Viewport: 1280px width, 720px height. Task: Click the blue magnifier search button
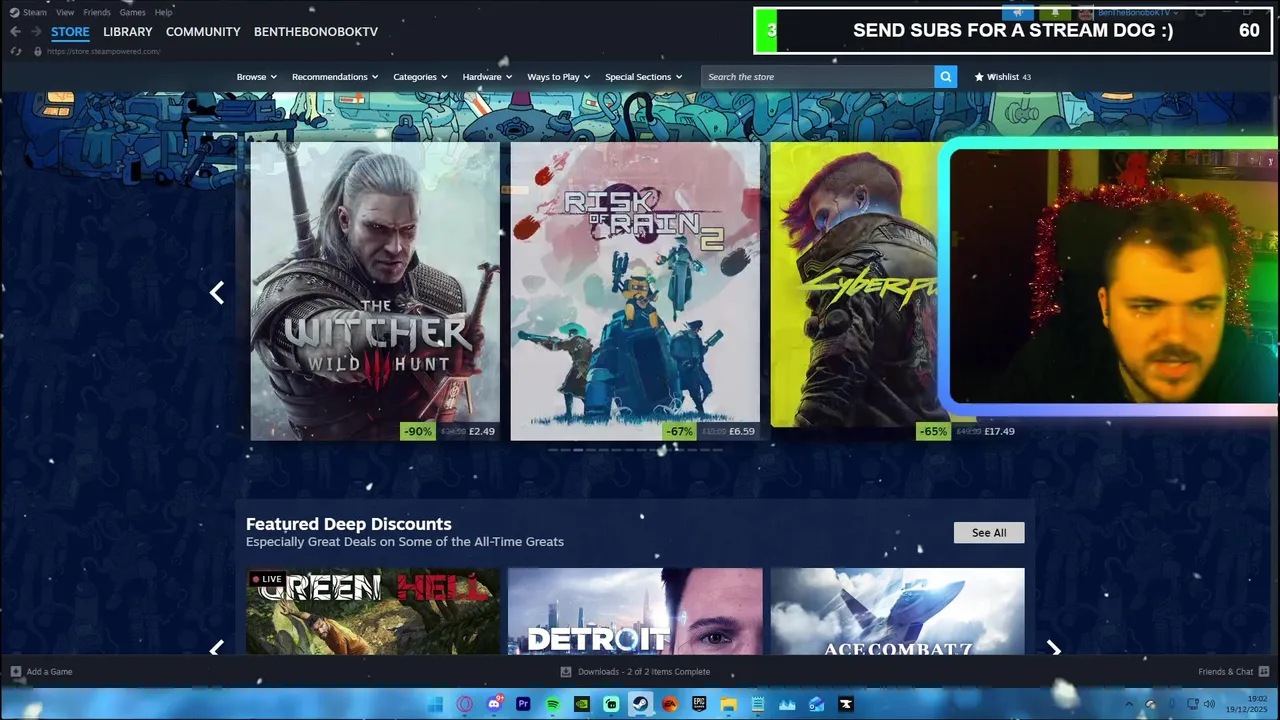(x=945, y=76)
